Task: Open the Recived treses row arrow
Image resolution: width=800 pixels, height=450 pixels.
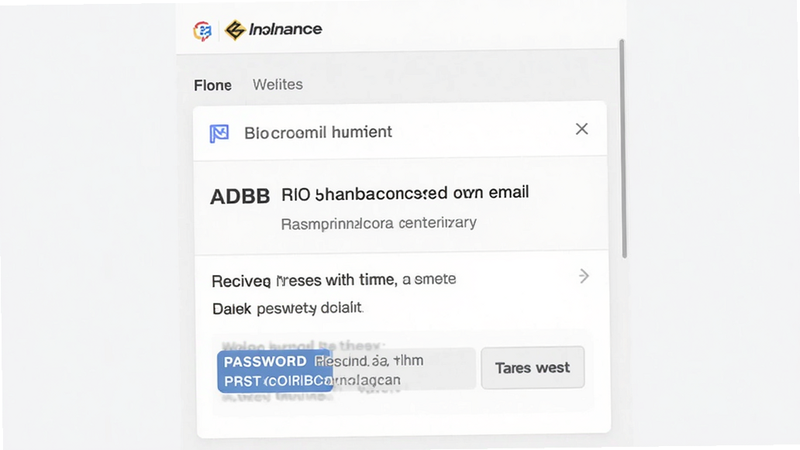Action: pyautogui.click(x=584, y=277)
